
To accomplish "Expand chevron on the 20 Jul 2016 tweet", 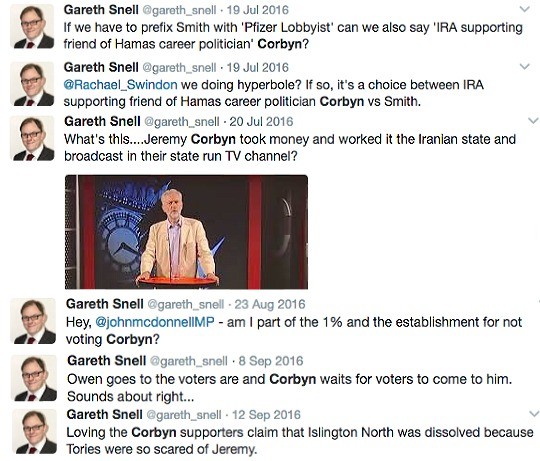I will point(533,121).
